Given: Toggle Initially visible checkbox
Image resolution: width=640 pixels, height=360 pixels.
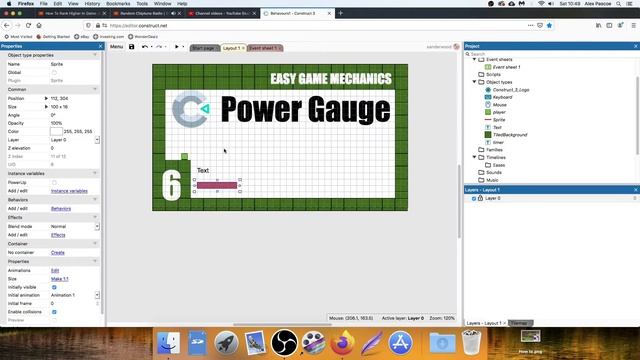Looking at the screenshot, I should 54,287.
